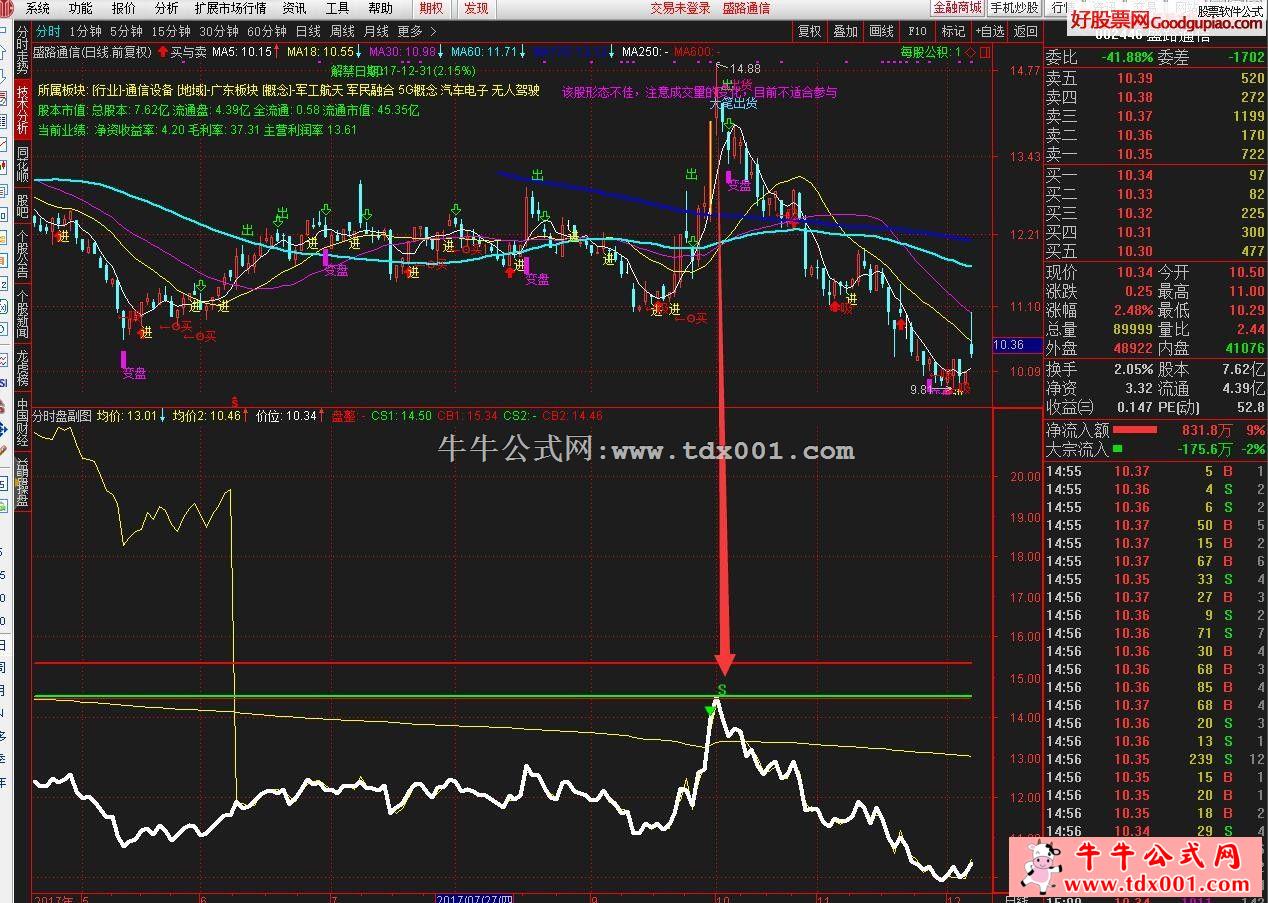This screenshot has height=903, width=1268.
Task: Open the 系统 menu
Action: point(38,8)
